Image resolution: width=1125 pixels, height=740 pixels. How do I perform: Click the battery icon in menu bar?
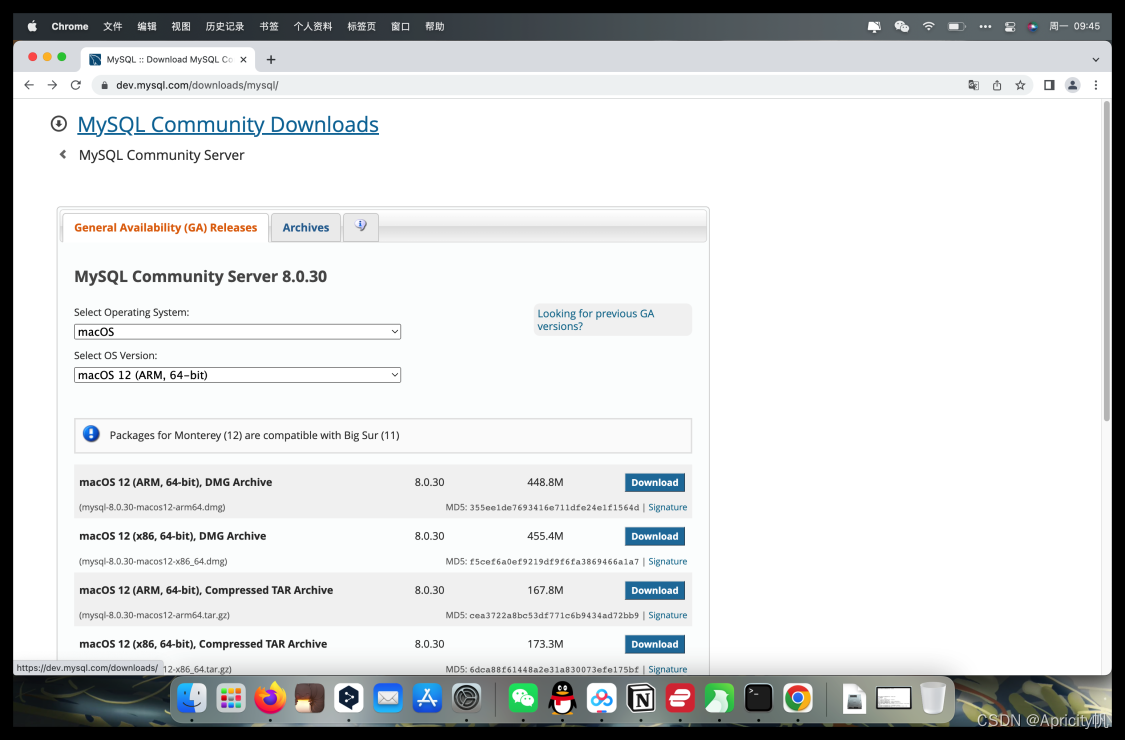point(956,27)
